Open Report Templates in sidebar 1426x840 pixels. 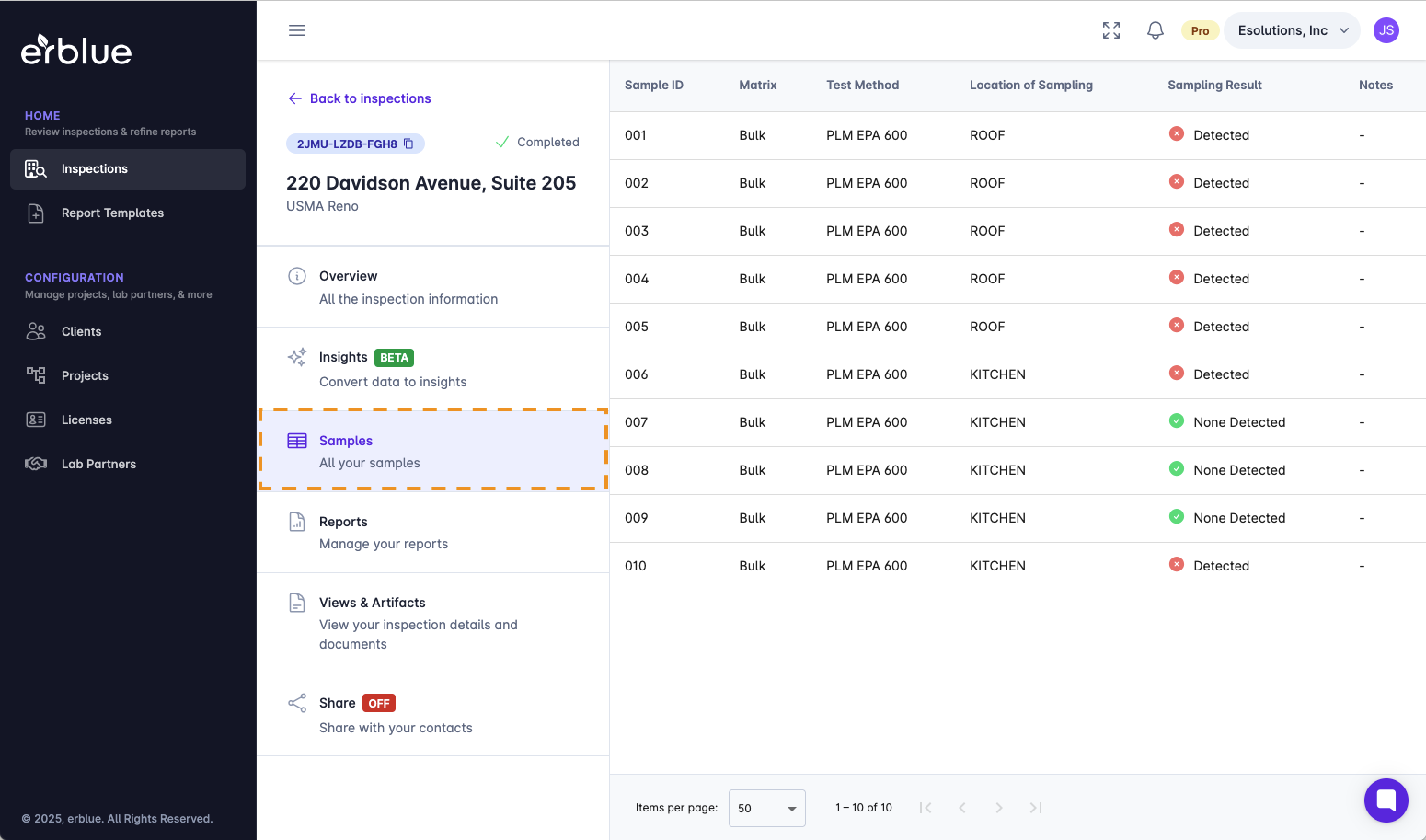point(112,213)
